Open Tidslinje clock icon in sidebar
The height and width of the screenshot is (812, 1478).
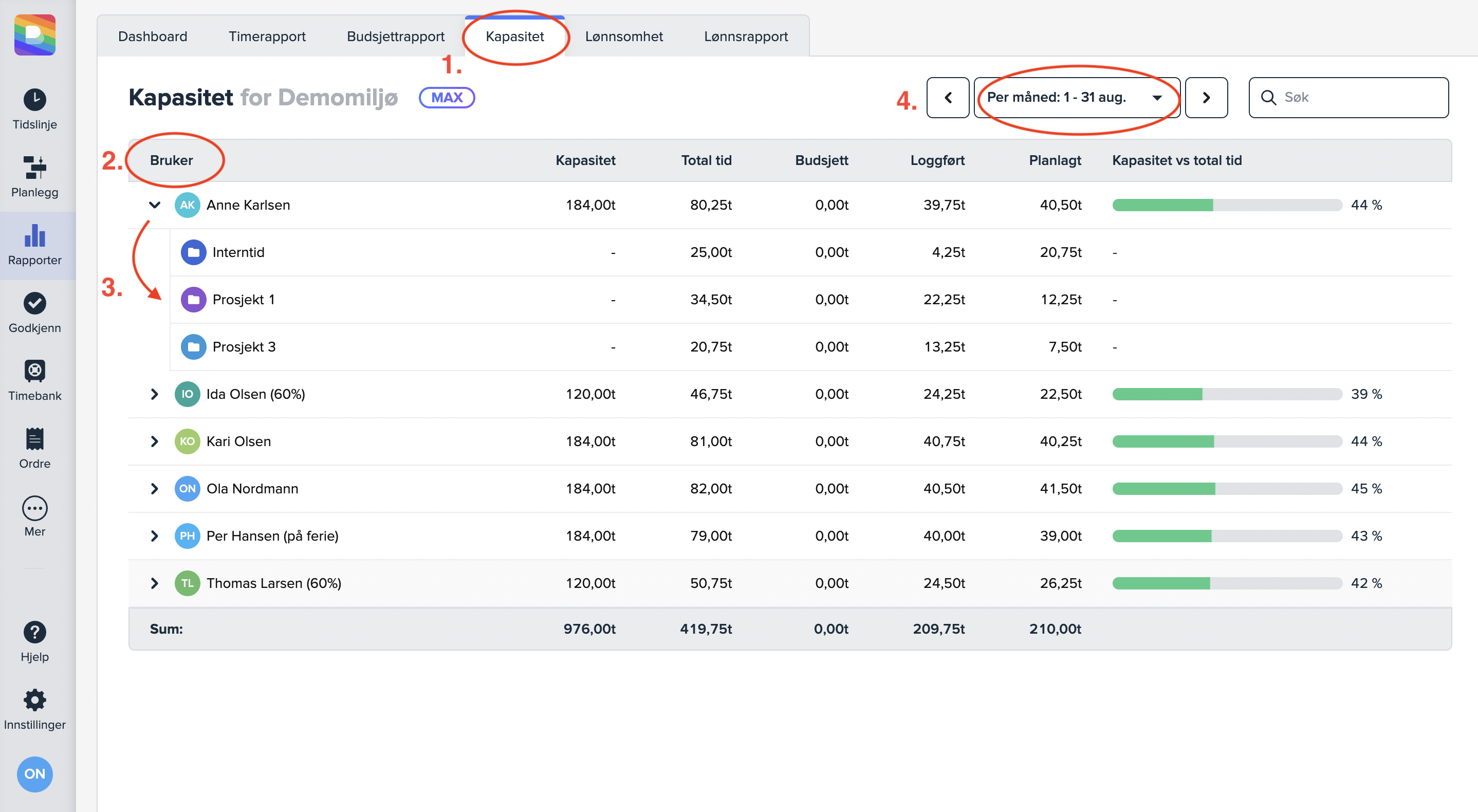(34, 100)
